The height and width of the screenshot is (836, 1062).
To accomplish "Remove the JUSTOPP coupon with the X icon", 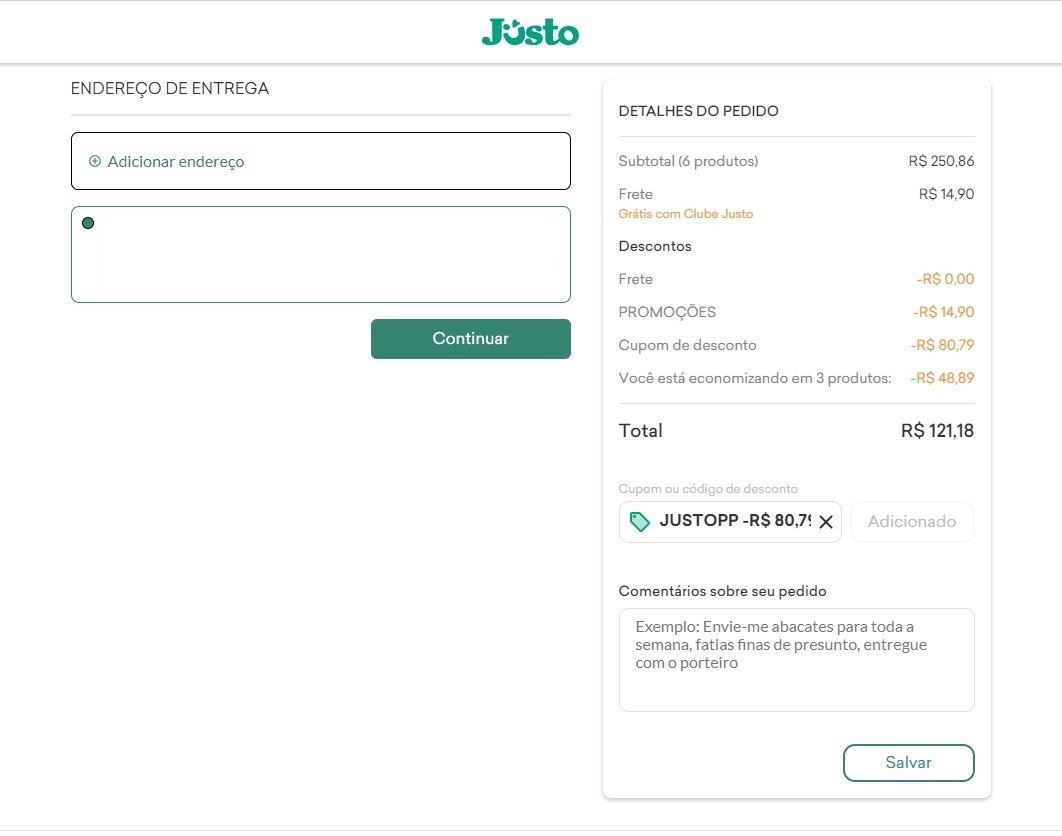I will pyautogui.click(x=826, y=522).
